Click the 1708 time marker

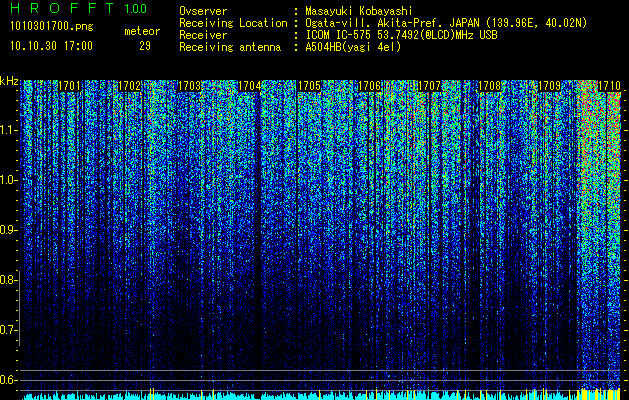click(490, 86)
